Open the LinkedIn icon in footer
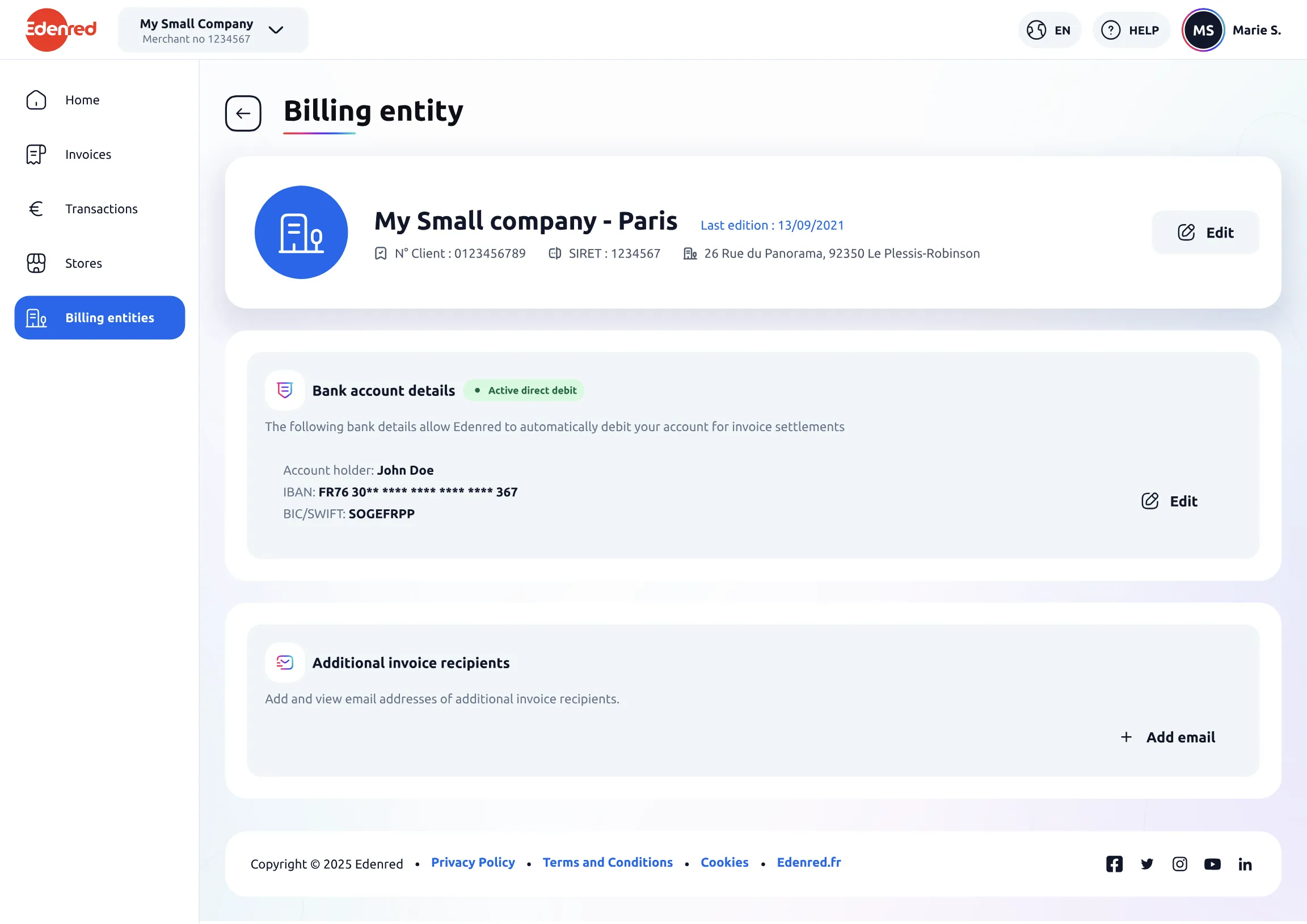This screenshot has width=1307, height=924. (x=1245, y=864)
